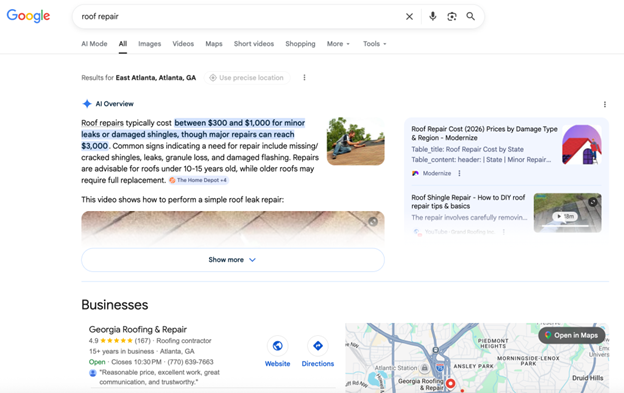Click the link icon on the video preview
Viewport: 624px width, 393px height.
(x=373, y=222)
